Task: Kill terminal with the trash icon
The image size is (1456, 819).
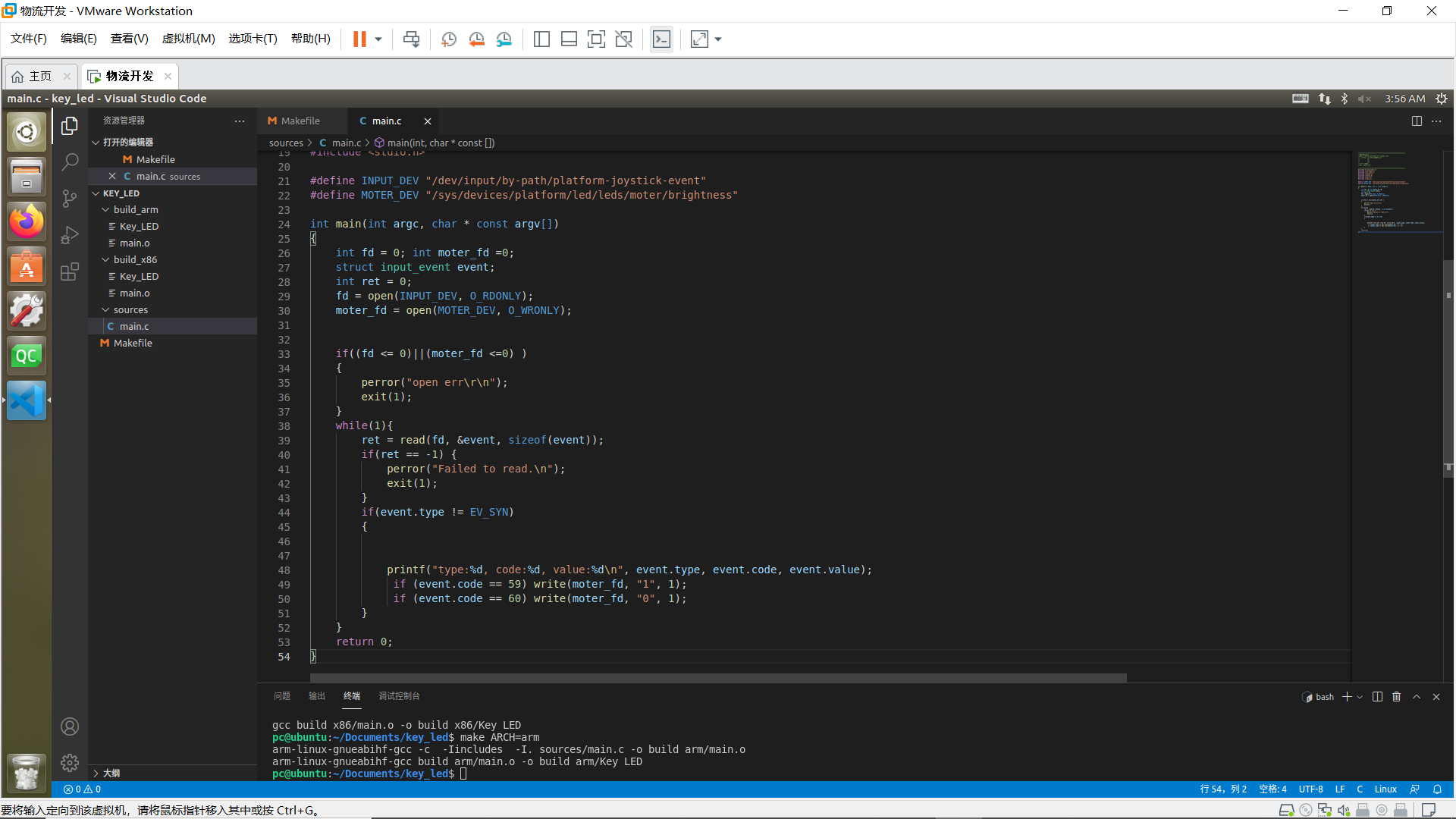Action: (x=1396, y=697)
